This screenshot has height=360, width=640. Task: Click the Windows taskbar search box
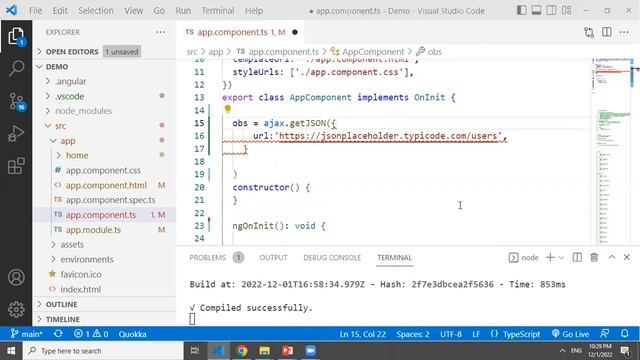pos(103,351)
